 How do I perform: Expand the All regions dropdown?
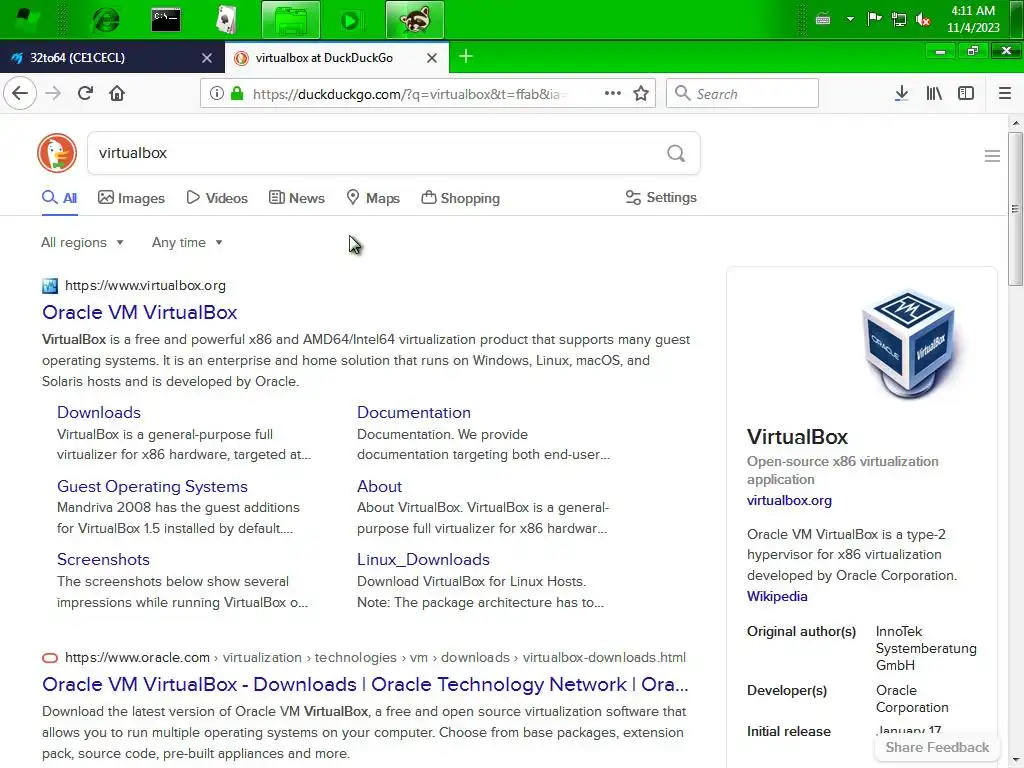pyautogui.click(x=82, y=242)
